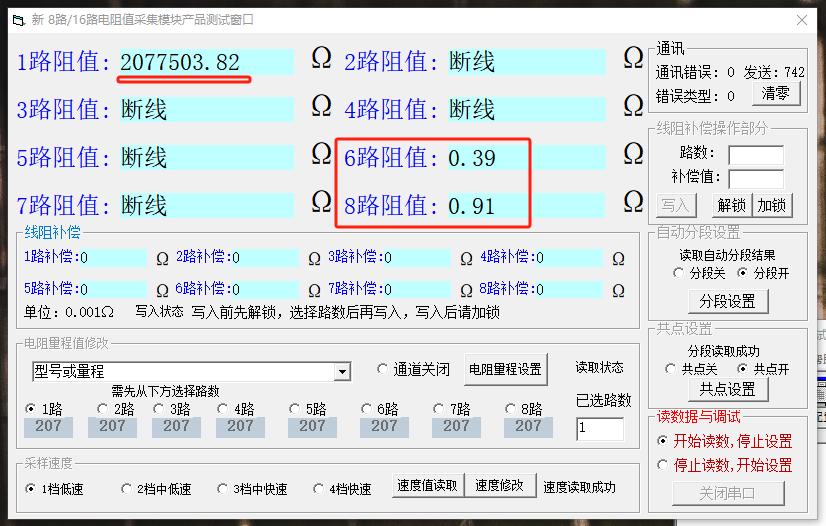Close the resistance test window
This screenshot has width=826, height=526.
coord(800,19)
